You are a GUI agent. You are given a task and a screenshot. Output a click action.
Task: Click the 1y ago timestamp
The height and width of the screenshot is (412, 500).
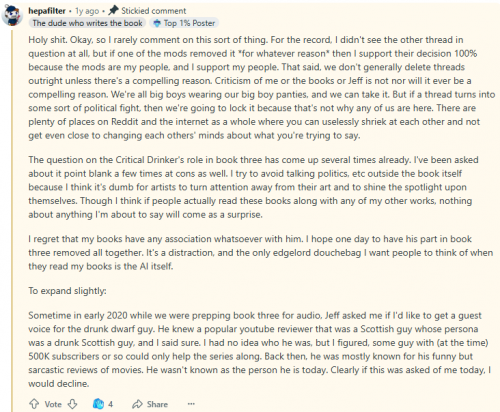87,11
